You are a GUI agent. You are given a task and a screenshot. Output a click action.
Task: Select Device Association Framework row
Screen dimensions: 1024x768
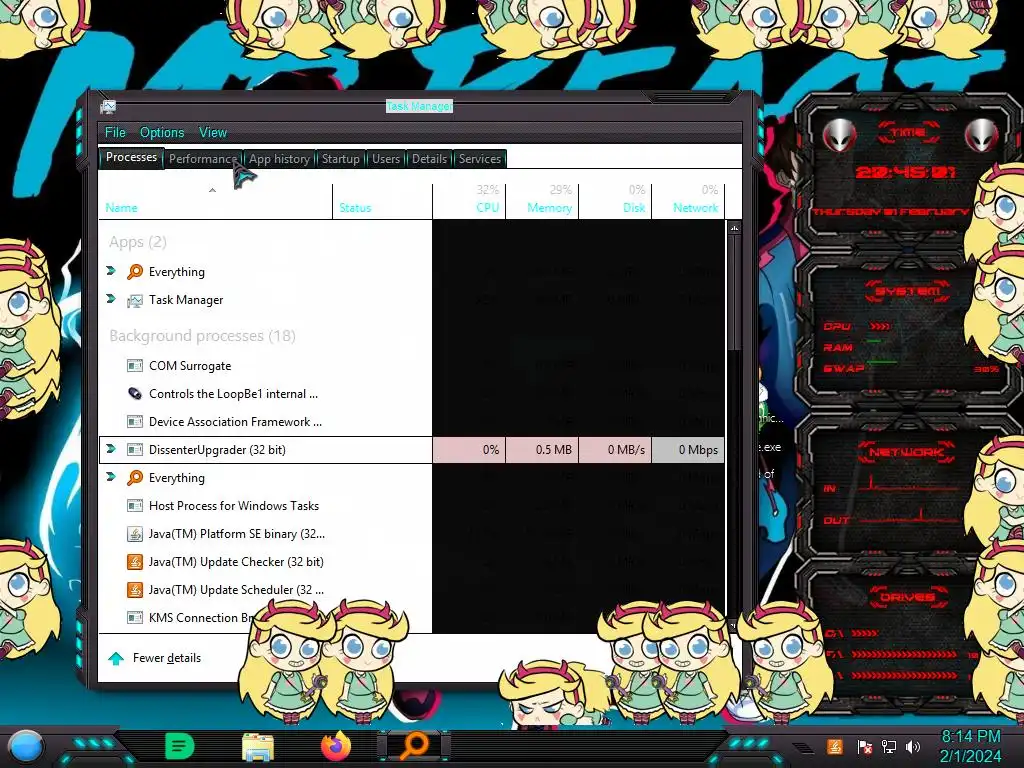[x=411, y=422]
